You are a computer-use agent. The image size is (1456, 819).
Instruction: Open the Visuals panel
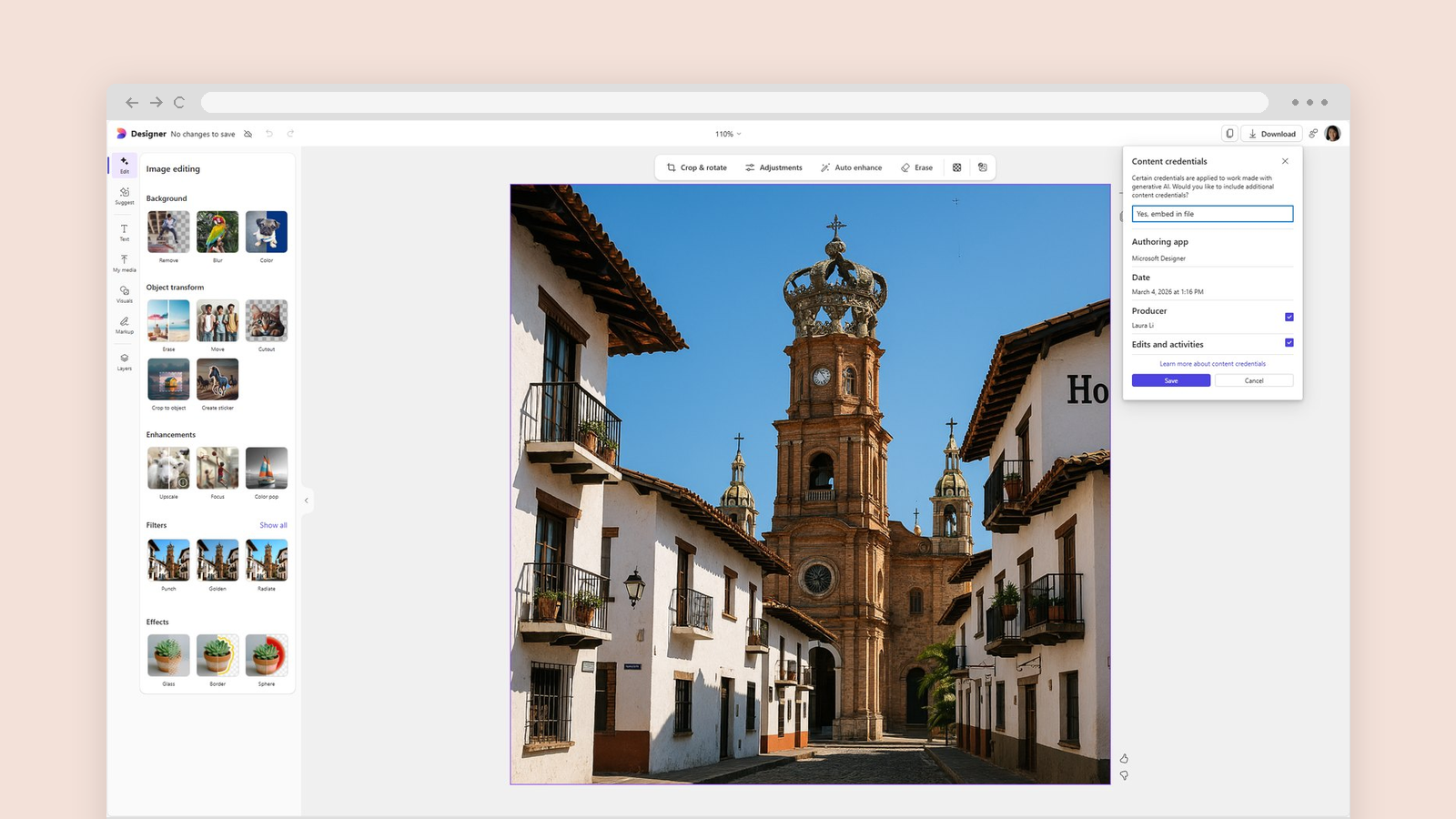tap(125, 294)
